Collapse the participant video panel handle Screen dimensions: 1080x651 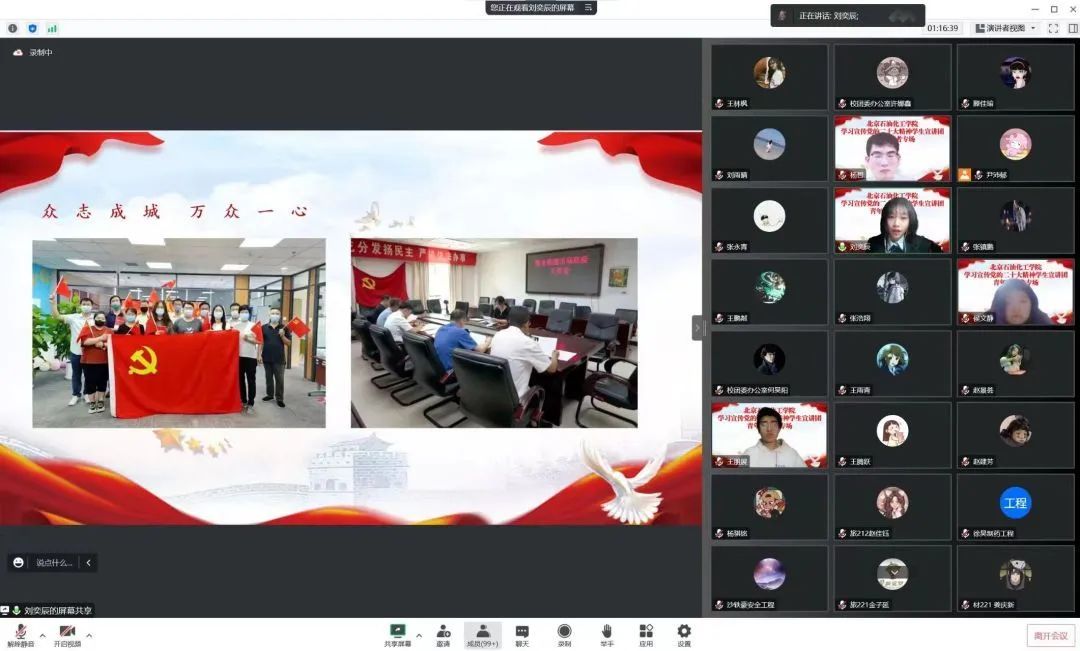tap(698, 328)
